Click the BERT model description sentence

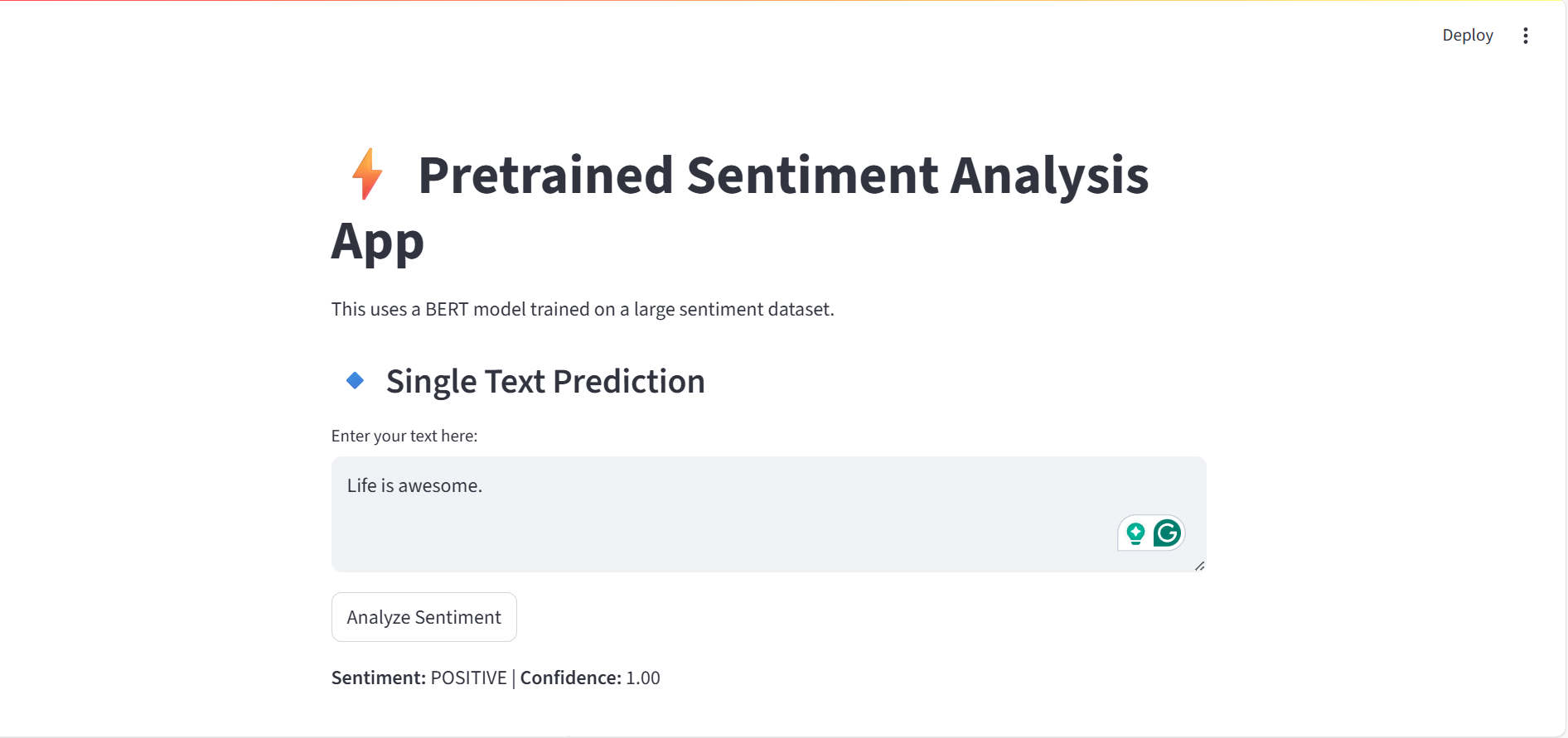click(x=582, y=308)
